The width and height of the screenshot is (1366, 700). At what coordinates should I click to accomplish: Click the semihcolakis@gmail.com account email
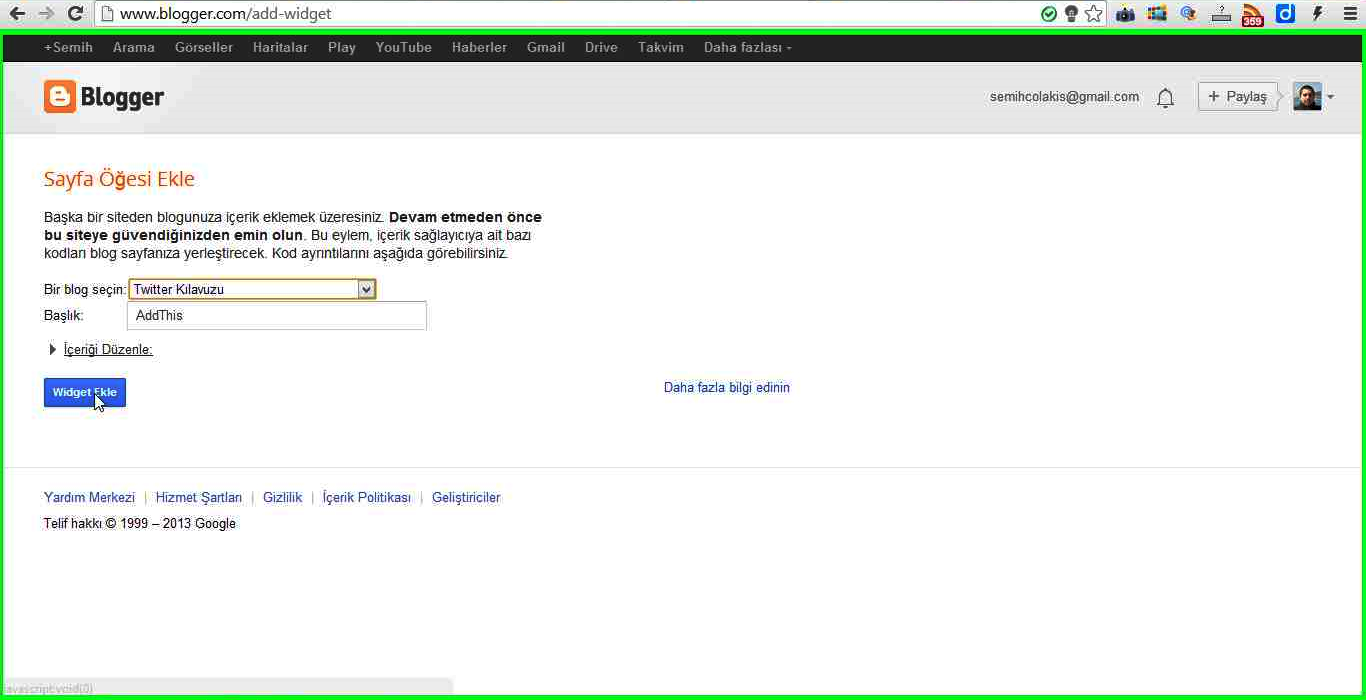[1064, 97]
